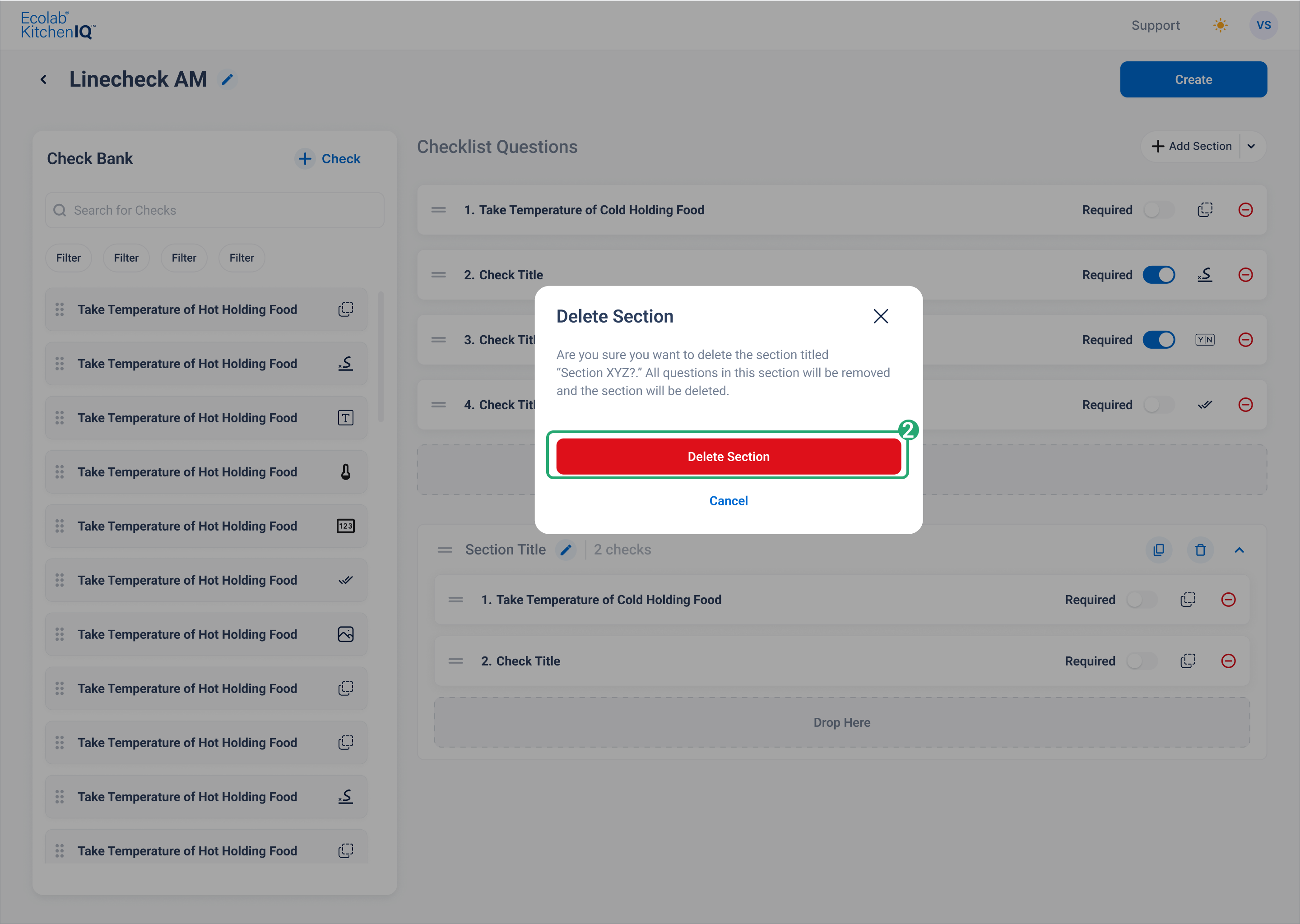The height and width of the screenshot is (924, 1300).
Task: Remove 4. Check Title with minus icon
Action: pyautogui.click(x=1245, y=405)
